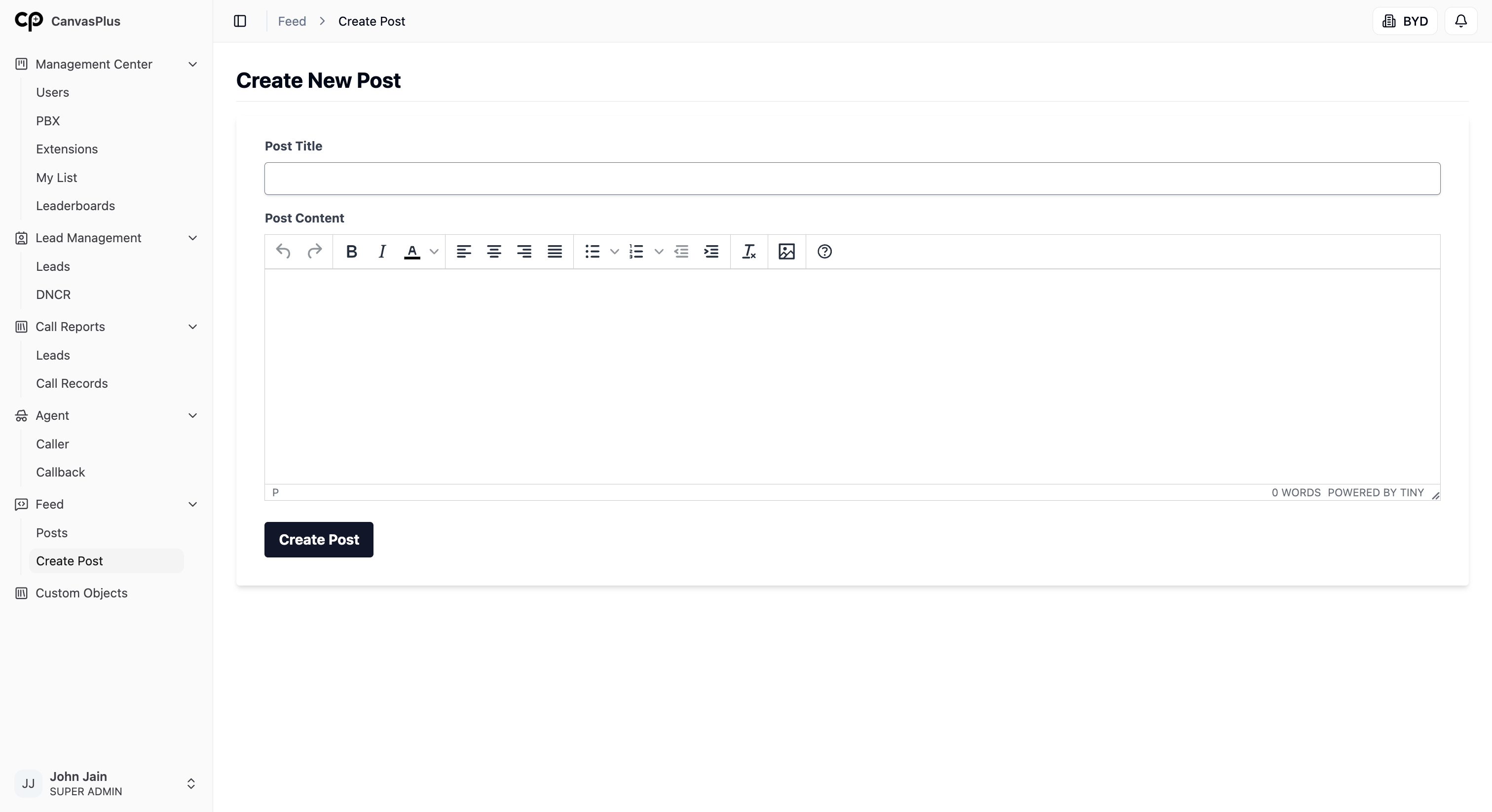Clear formatting from selection
The width and height of the screenshot is (1492, 812).
(749, 252)
